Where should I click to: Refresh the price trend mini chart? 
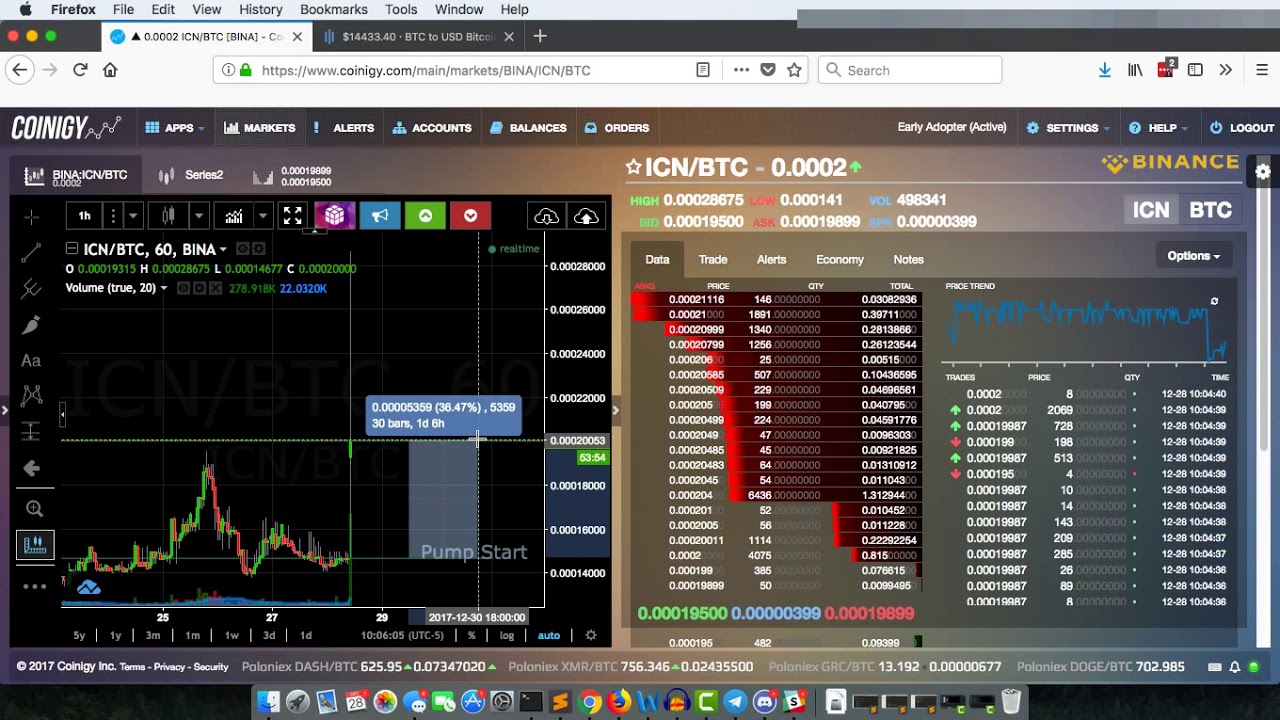pyautogui.click(x=1214, y=301)
